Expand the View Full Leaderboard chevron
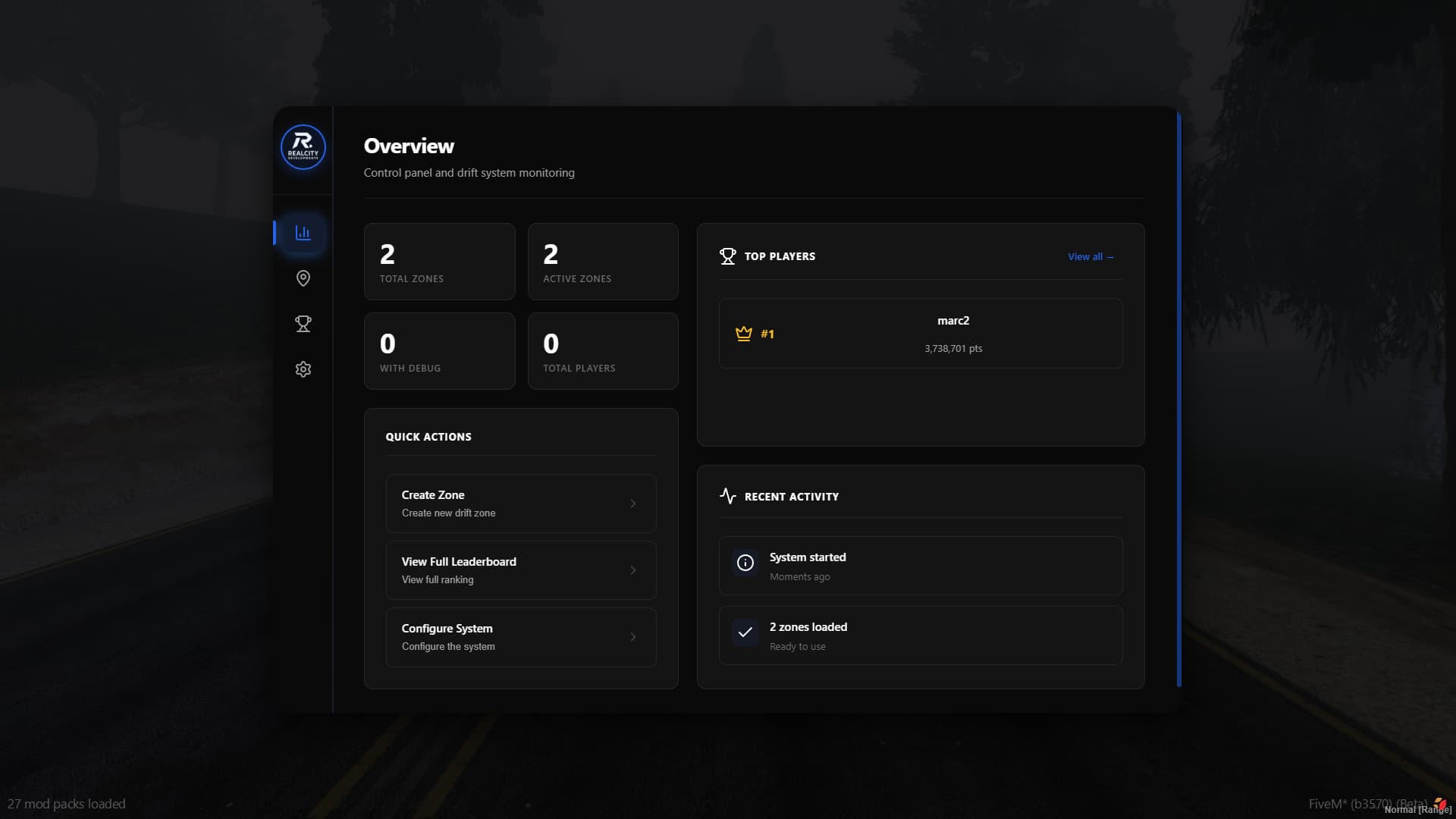This screenshot has height=819, width=1456. (634, 570)
